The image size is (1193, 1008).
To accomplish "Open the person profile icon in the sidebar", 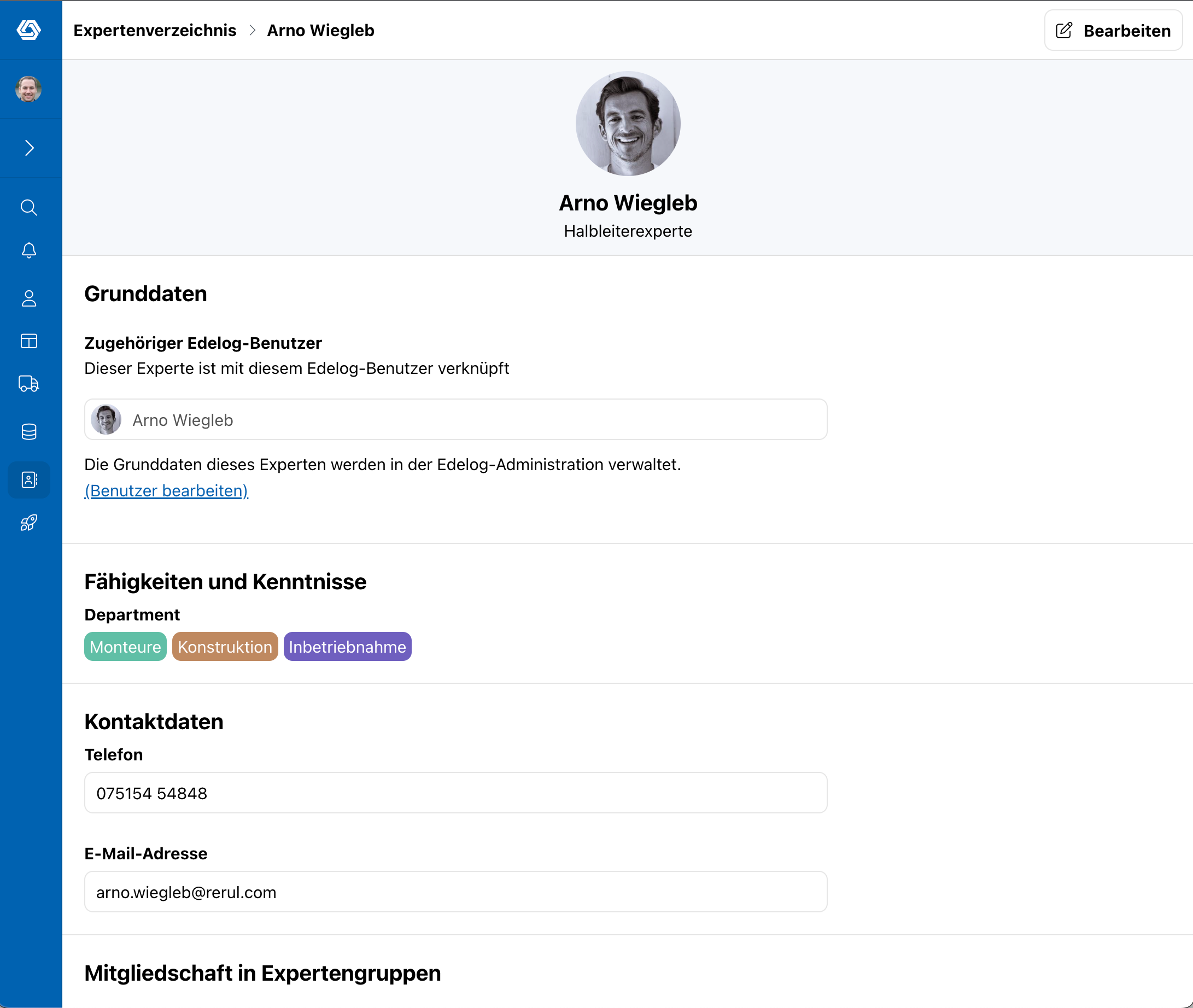I will coord(29,298).
